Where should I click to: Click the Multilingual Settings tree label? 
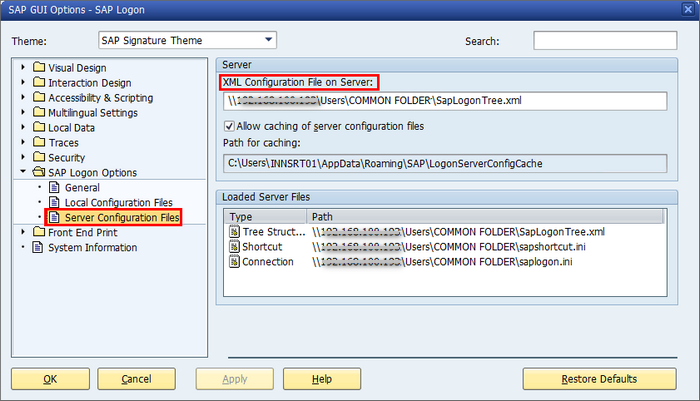click(93, 113)
